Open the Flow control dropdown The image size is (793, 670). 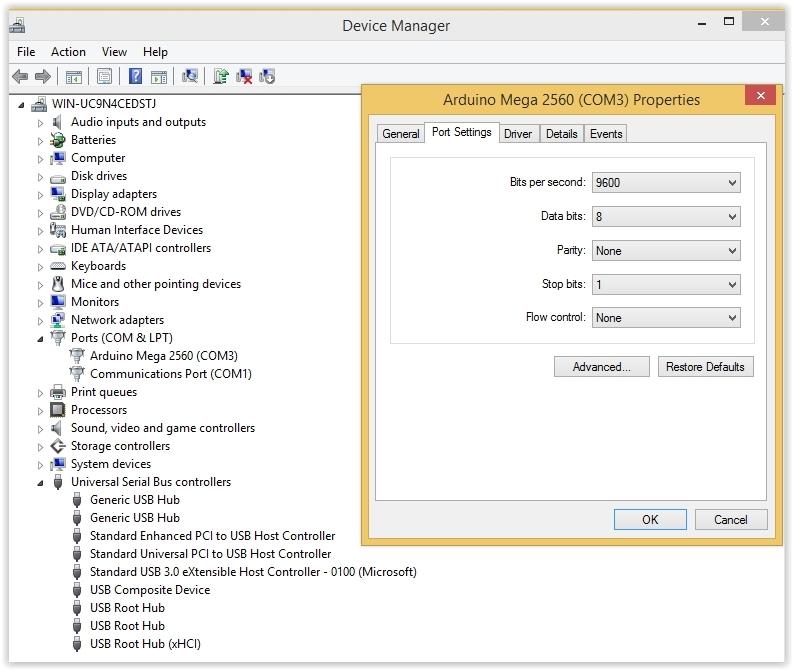665,318
